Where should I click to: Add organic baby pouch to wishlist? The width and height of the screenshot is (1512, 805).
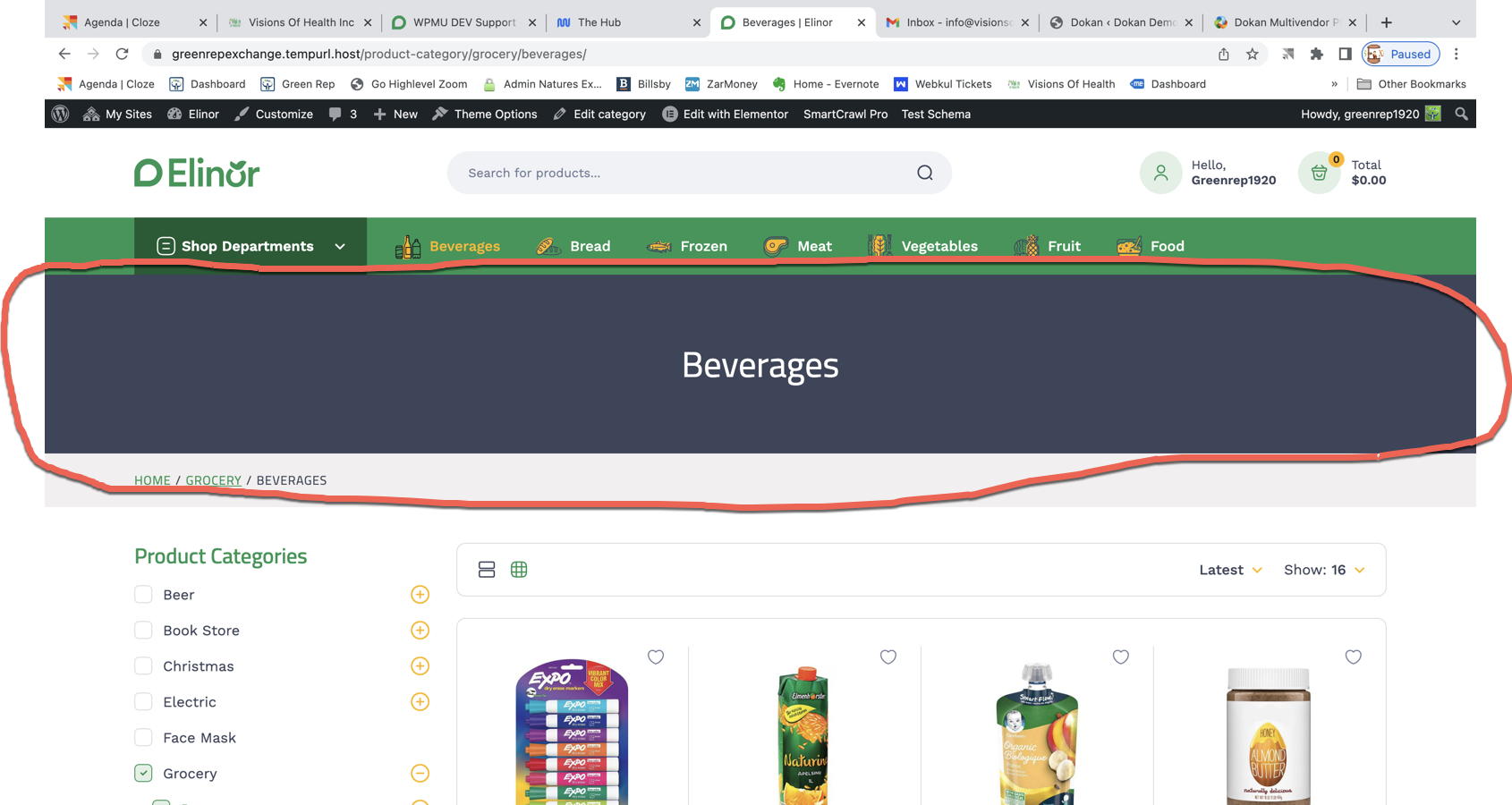click(1121, 657)
